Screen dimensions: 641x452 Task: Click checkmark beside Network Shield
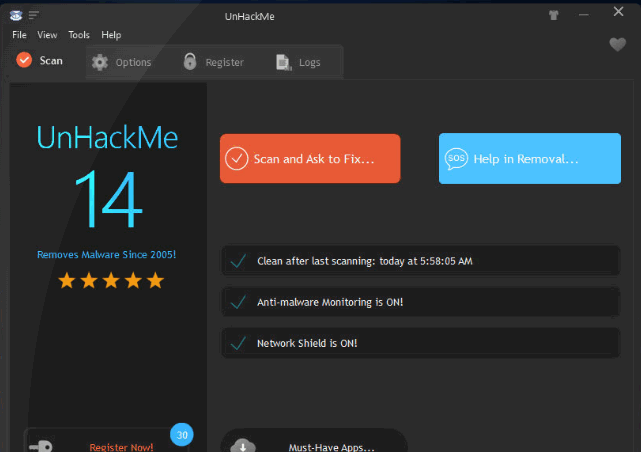pyautogui.click(x=238, y=343)
